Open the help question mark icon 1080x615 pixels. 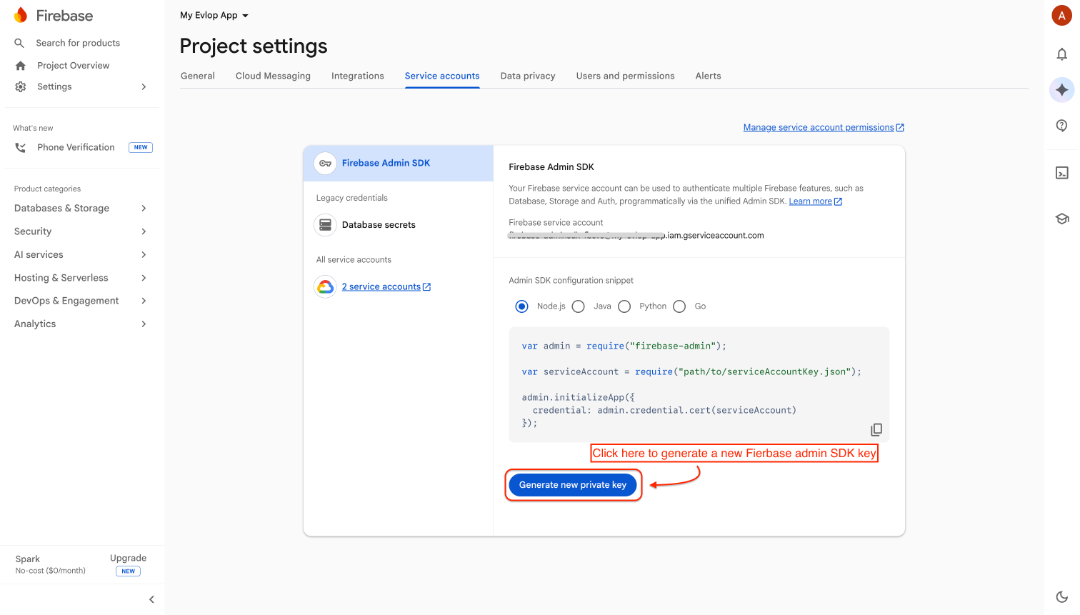1061,125
